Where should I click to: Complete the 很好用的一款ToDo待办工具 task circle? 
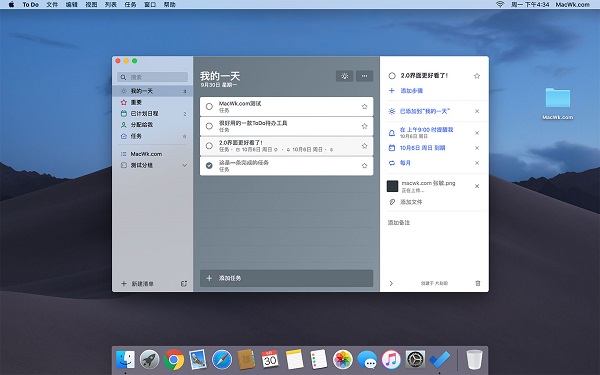point(209,126)
